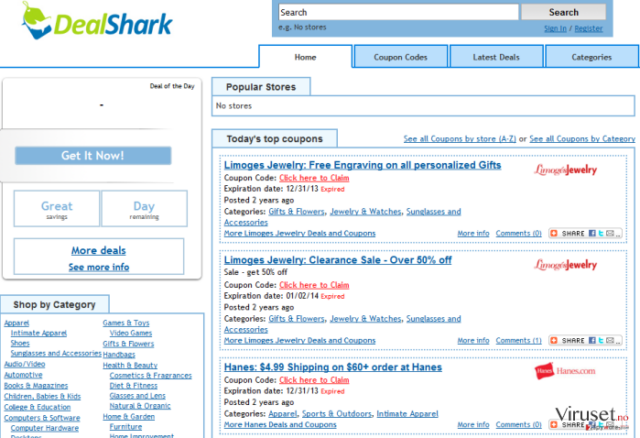640x438 pixels.
Task: Open Intimate Apparel in Shop by Category
Action: pyautogui.click(x=39, y=333)
